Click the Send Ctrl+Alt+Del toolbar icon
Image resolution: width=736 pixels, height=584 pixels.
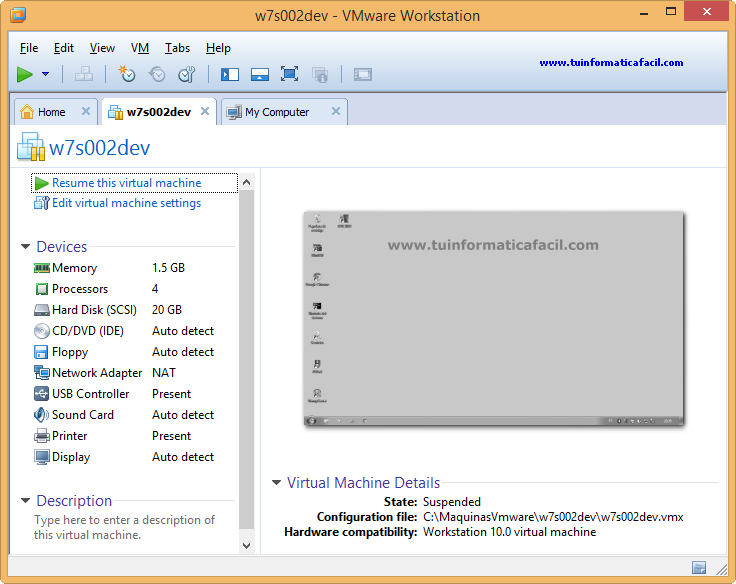pyautogui.click(x=84, y=74)
